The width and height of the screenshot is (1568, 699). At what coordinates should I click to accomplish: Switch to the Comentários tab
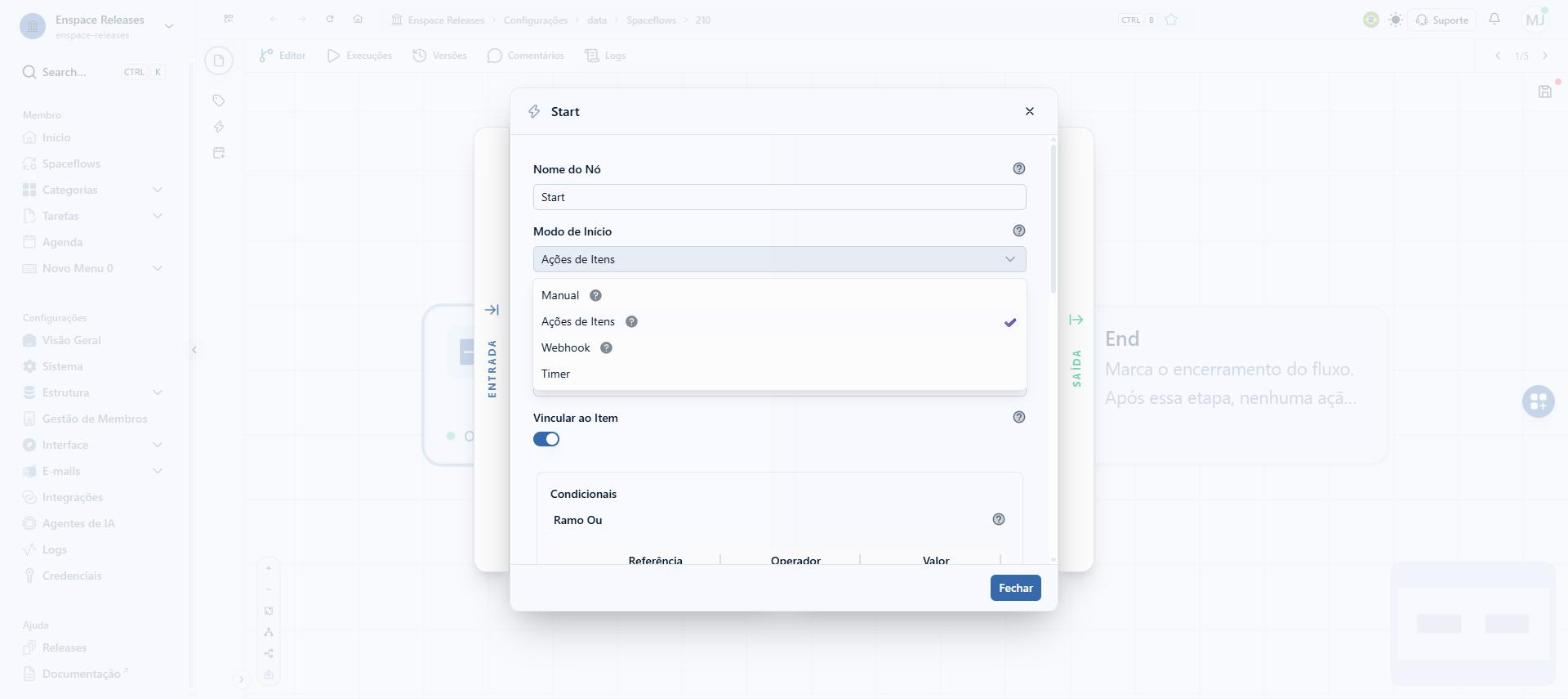pyautogui.click(x=525, y=56)
